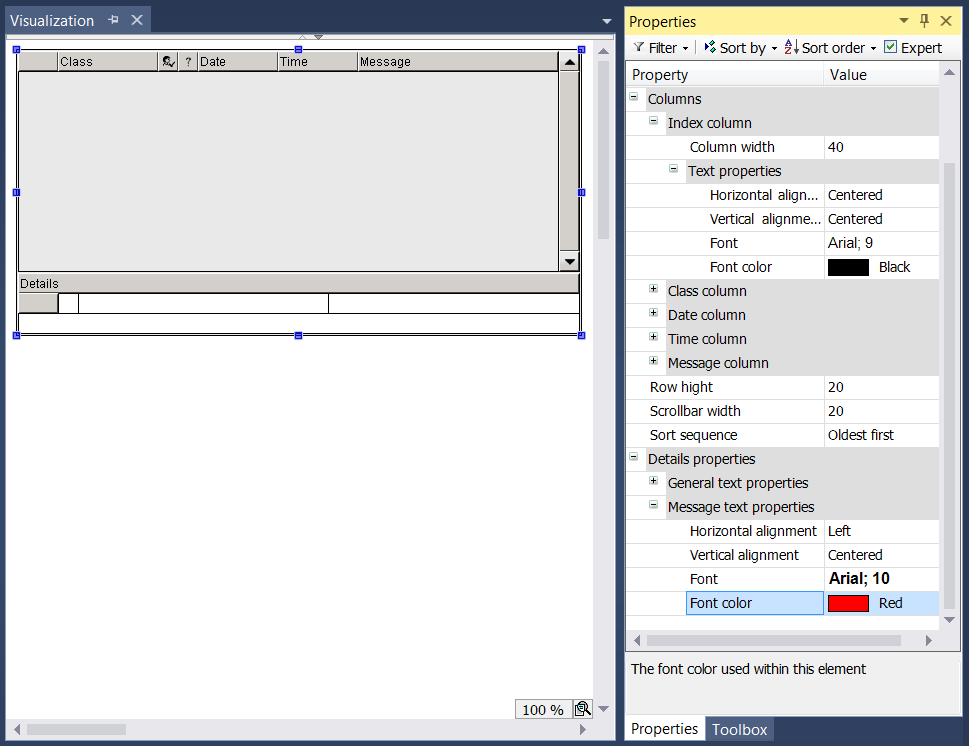
Task: Toggle the Expert checkbox
Action: coord(891,47)
